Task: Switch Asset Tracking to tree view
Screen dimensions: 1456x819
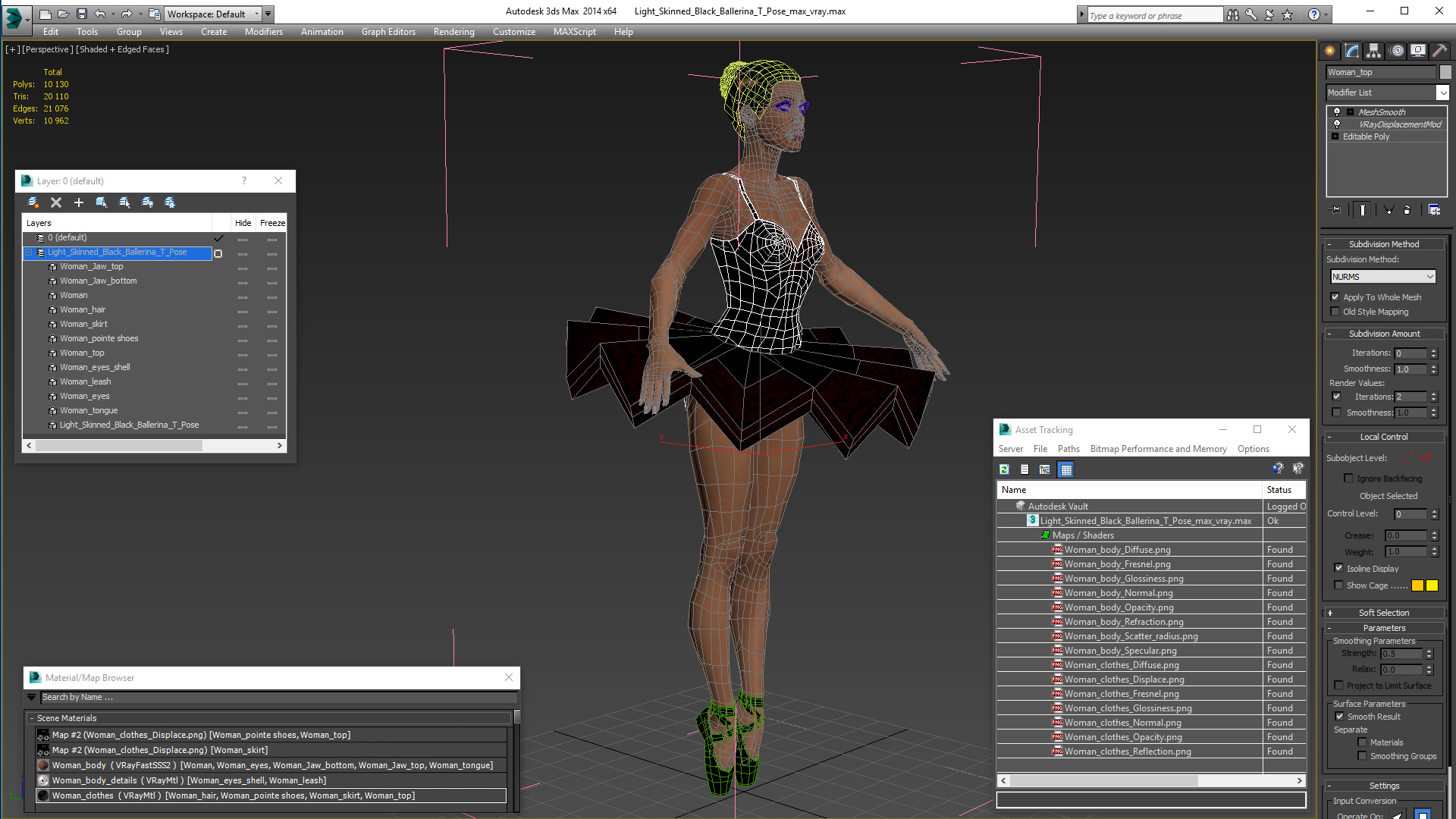Action: [x=1045, y=469]
